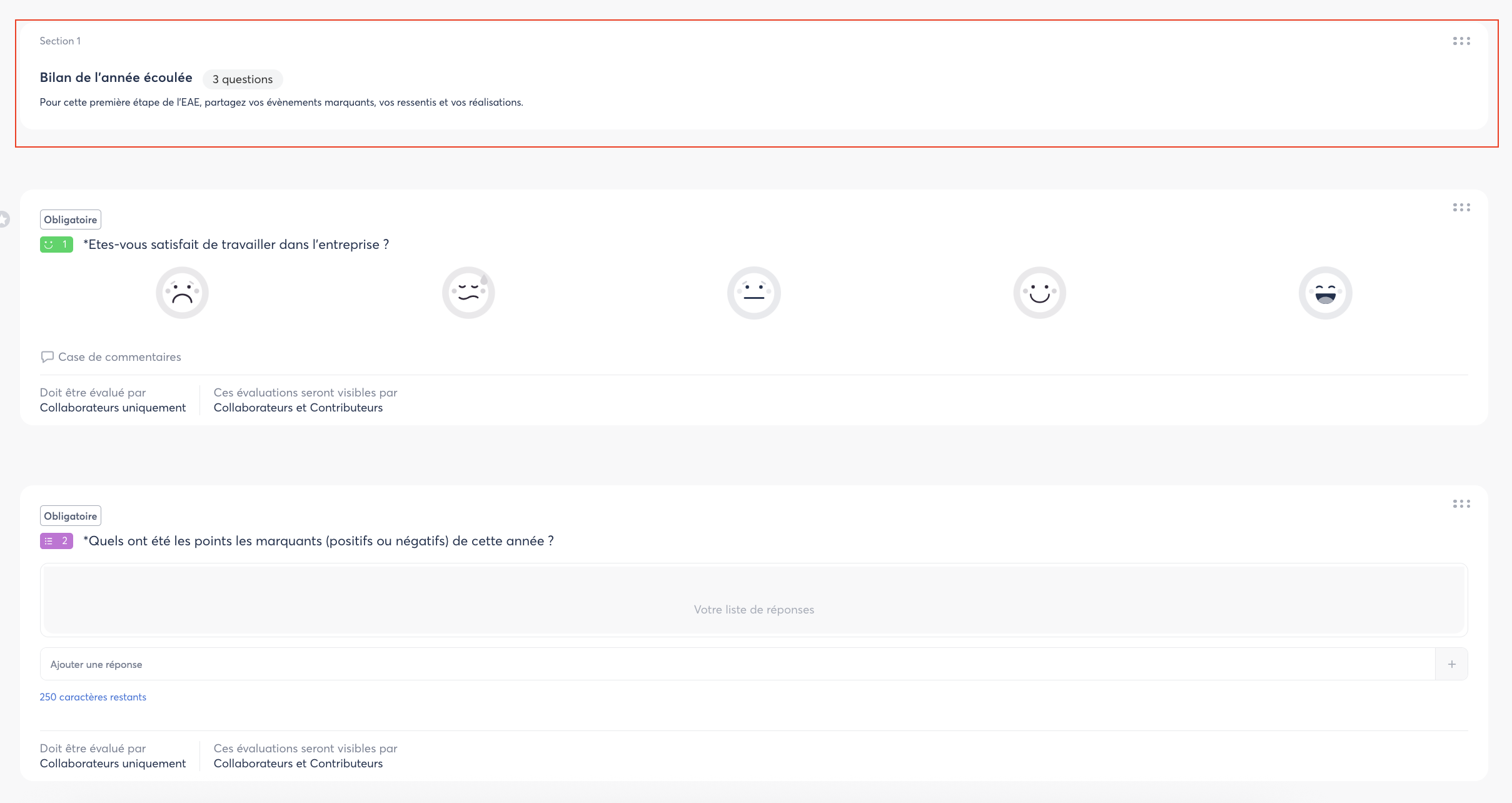Click the Case de commentaires comment icon
The image size is (1512, 803).
[47, 357]
